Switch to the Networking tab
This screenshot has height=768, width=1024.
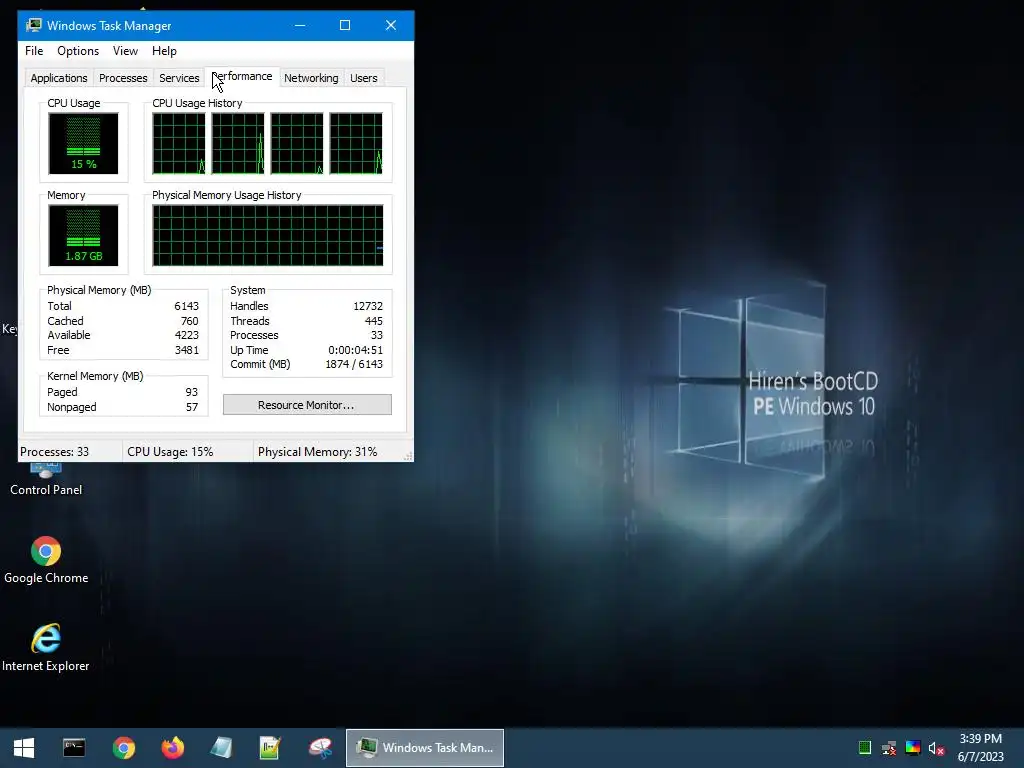click(x=311, y=78)
